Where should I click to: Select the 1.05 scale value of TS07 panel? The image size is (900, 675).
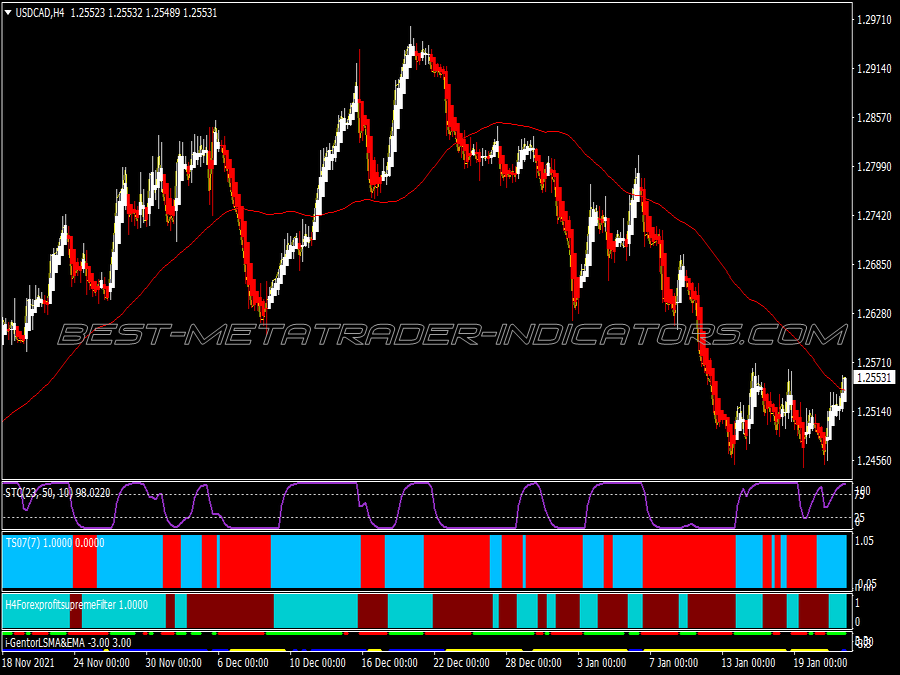(x=864, y=541)
